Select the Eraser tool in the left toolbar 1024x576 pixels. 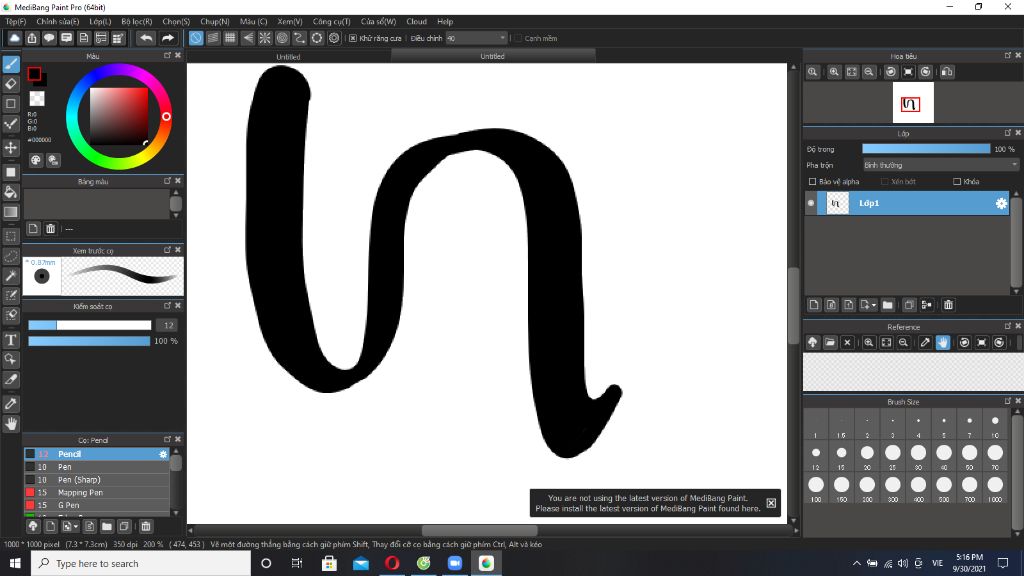click(x=11, y=84)
